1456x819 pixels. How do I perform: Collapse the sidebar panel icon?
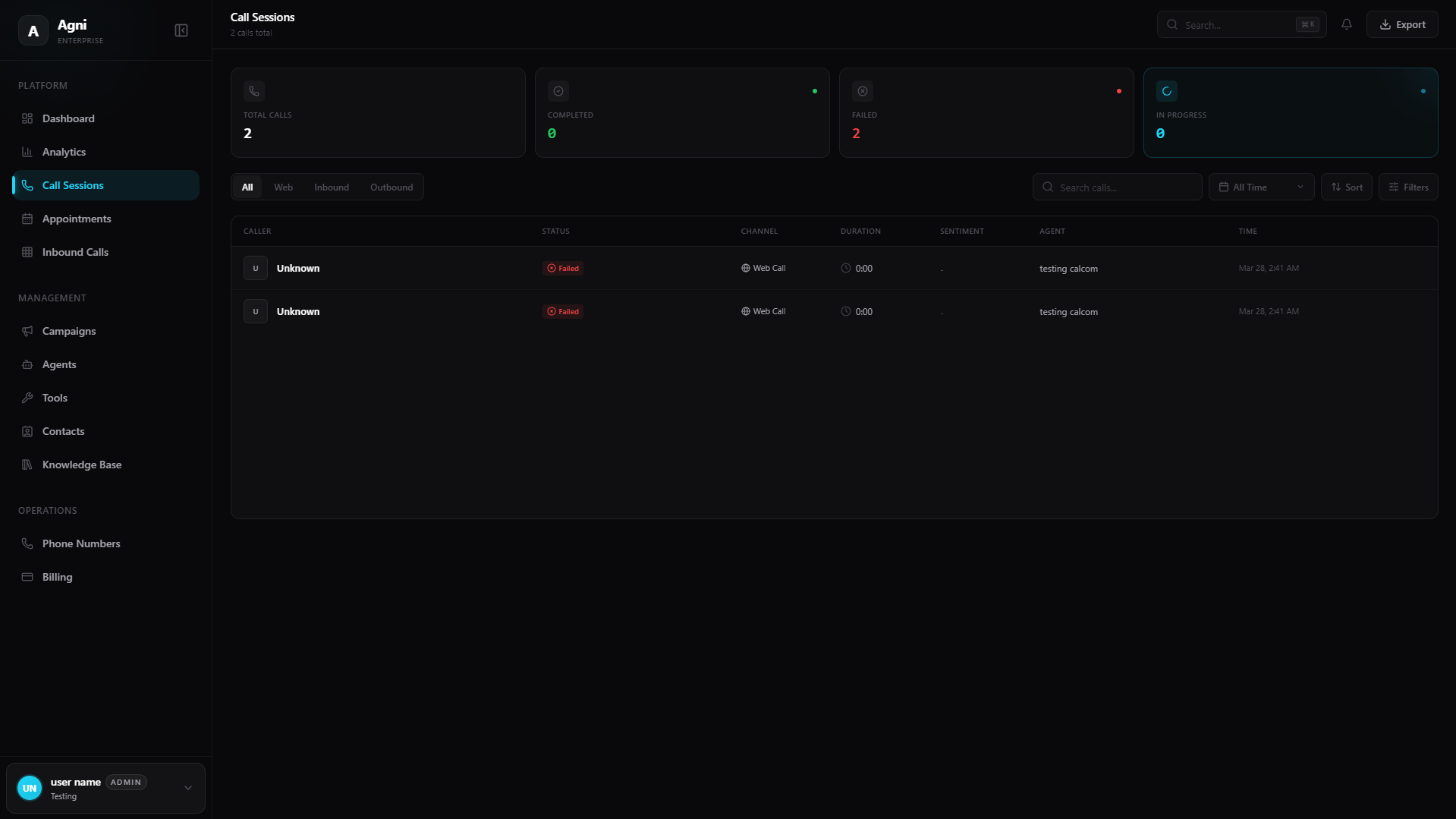pyautogui.click(x=181, y=30)
